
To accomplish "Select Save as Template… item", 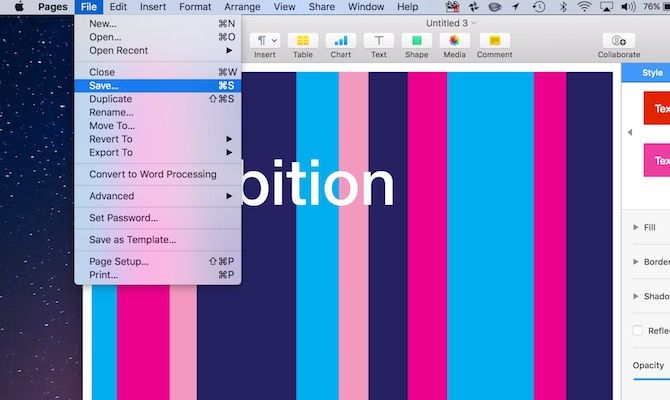I will [158, 239].
